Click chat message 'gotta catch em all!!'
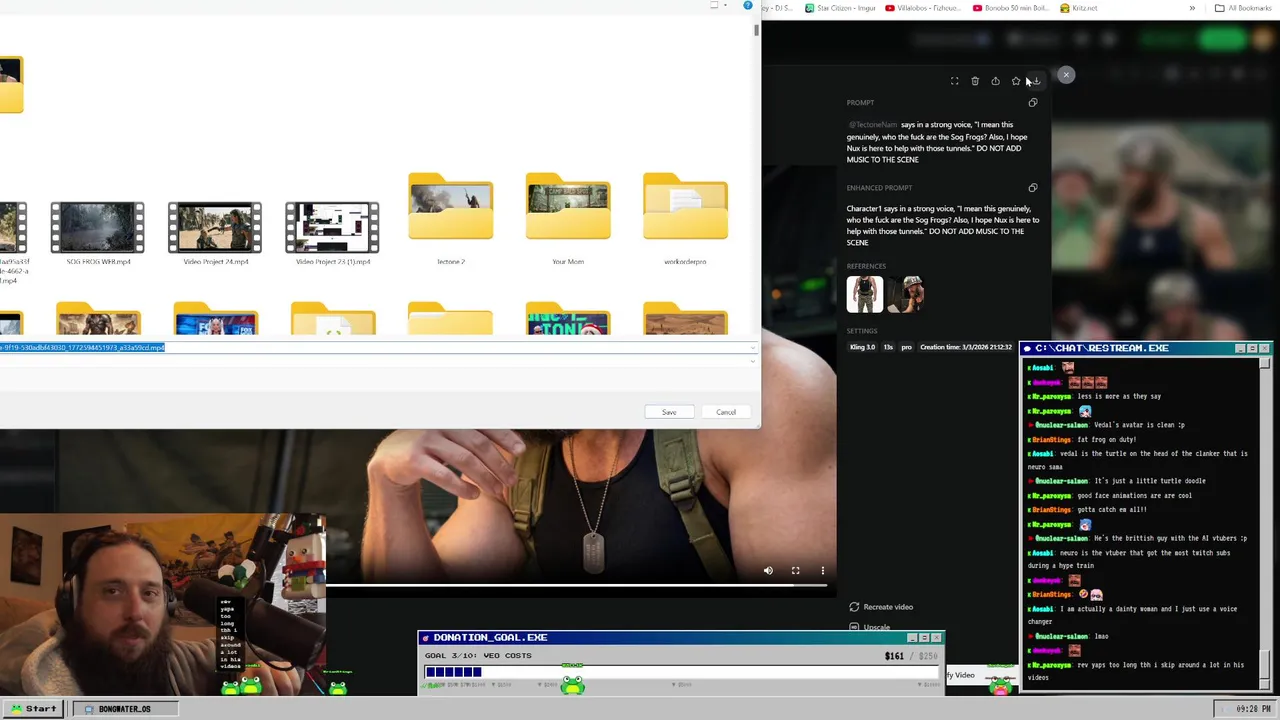 click(1113, 510)
